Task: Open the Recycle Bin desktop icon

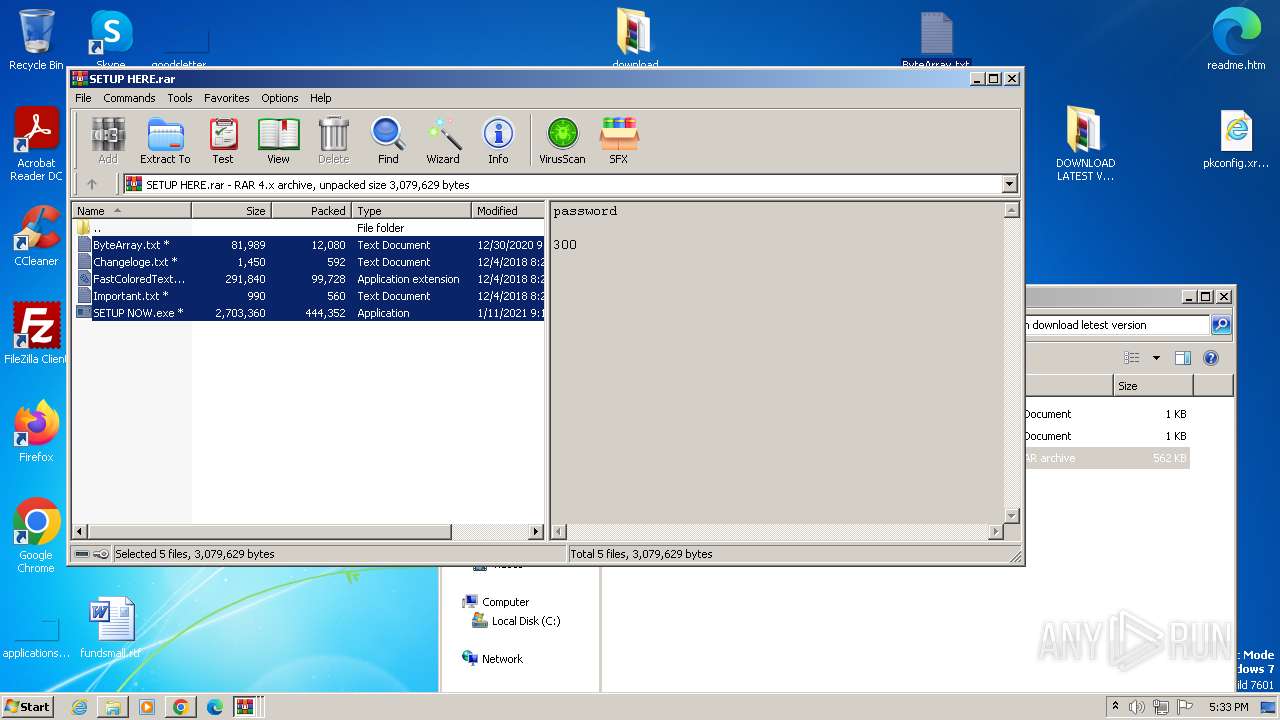Action: [36, 40]
